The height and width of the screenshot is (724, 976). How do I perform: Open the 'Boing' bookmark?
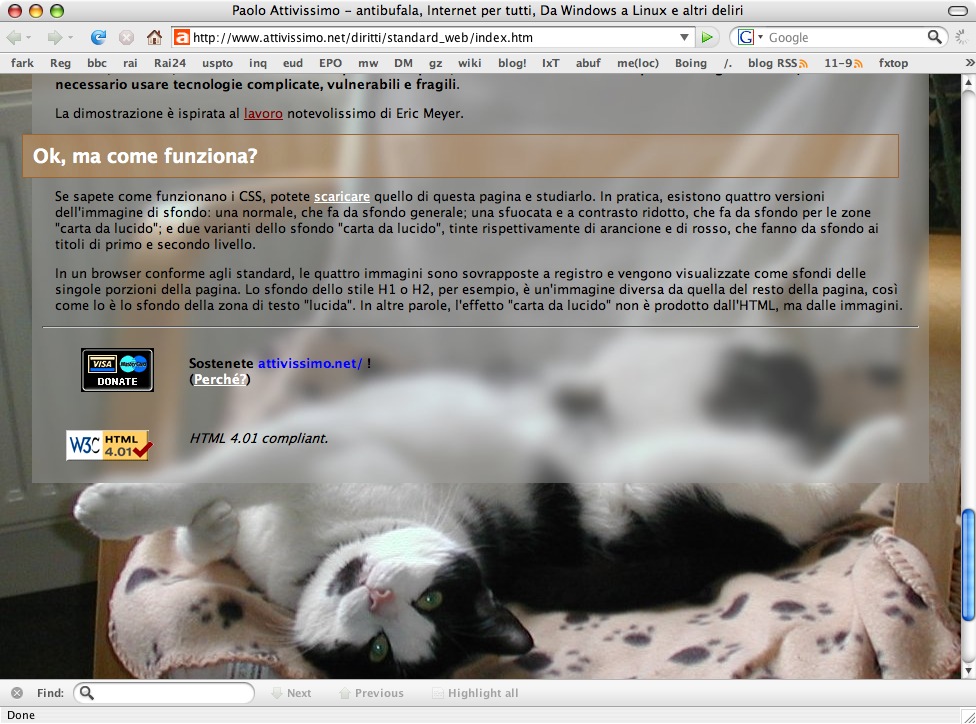pyautogui.click(x=690, y=63)
